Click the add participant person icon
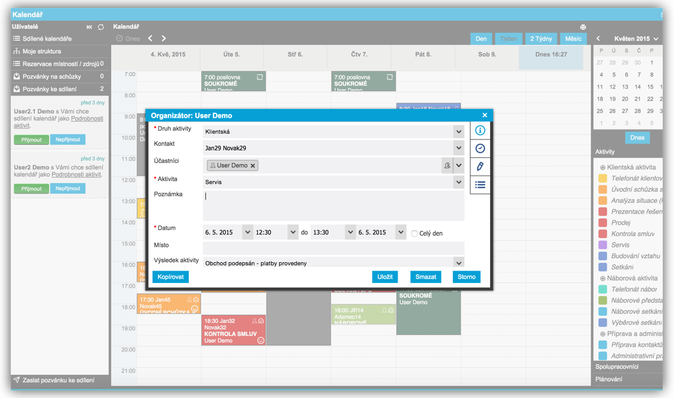This screenshot has height=398, width=674. pos(447,165)
